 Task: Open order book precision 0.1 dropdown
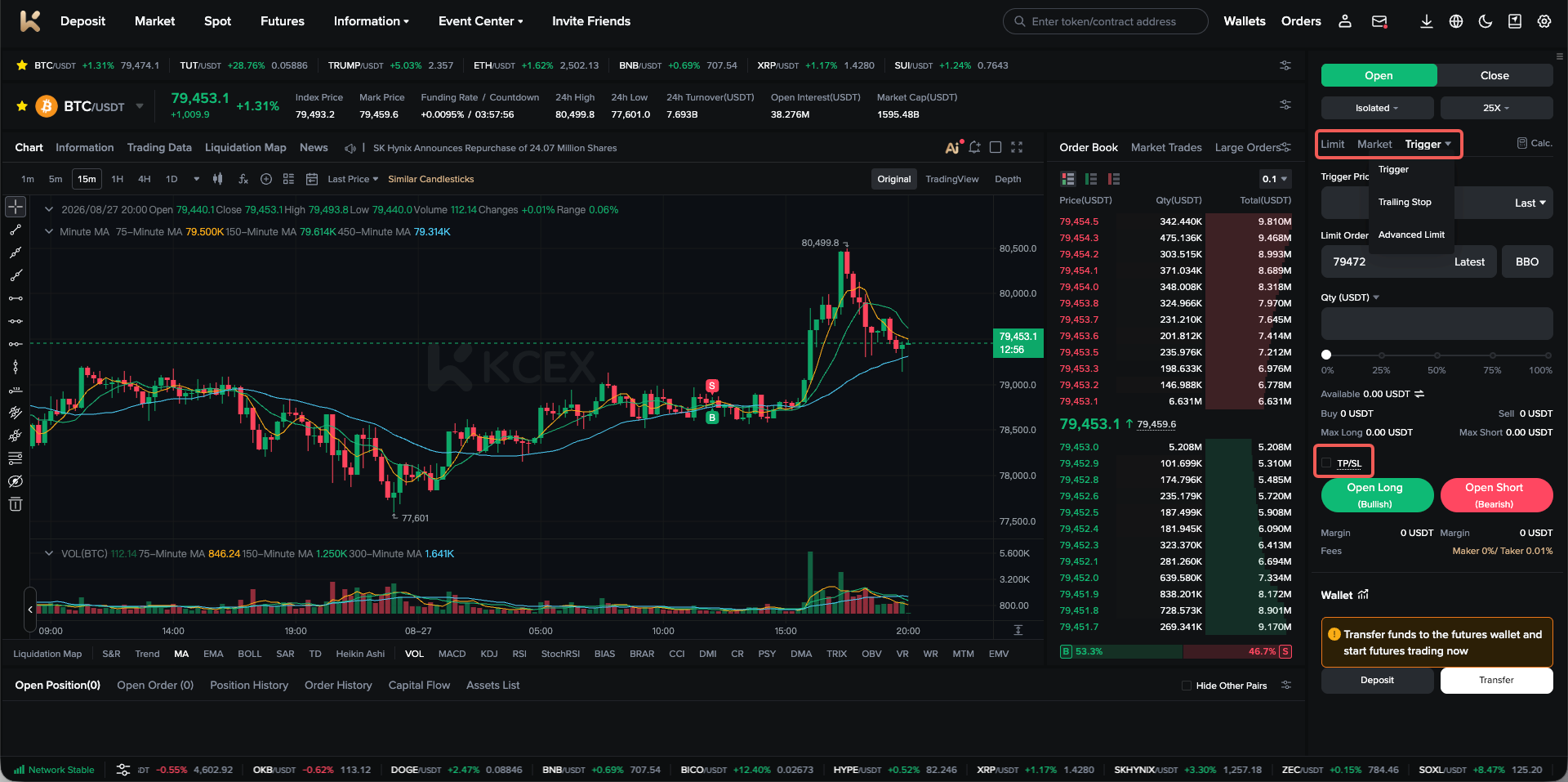[1274, 179]
